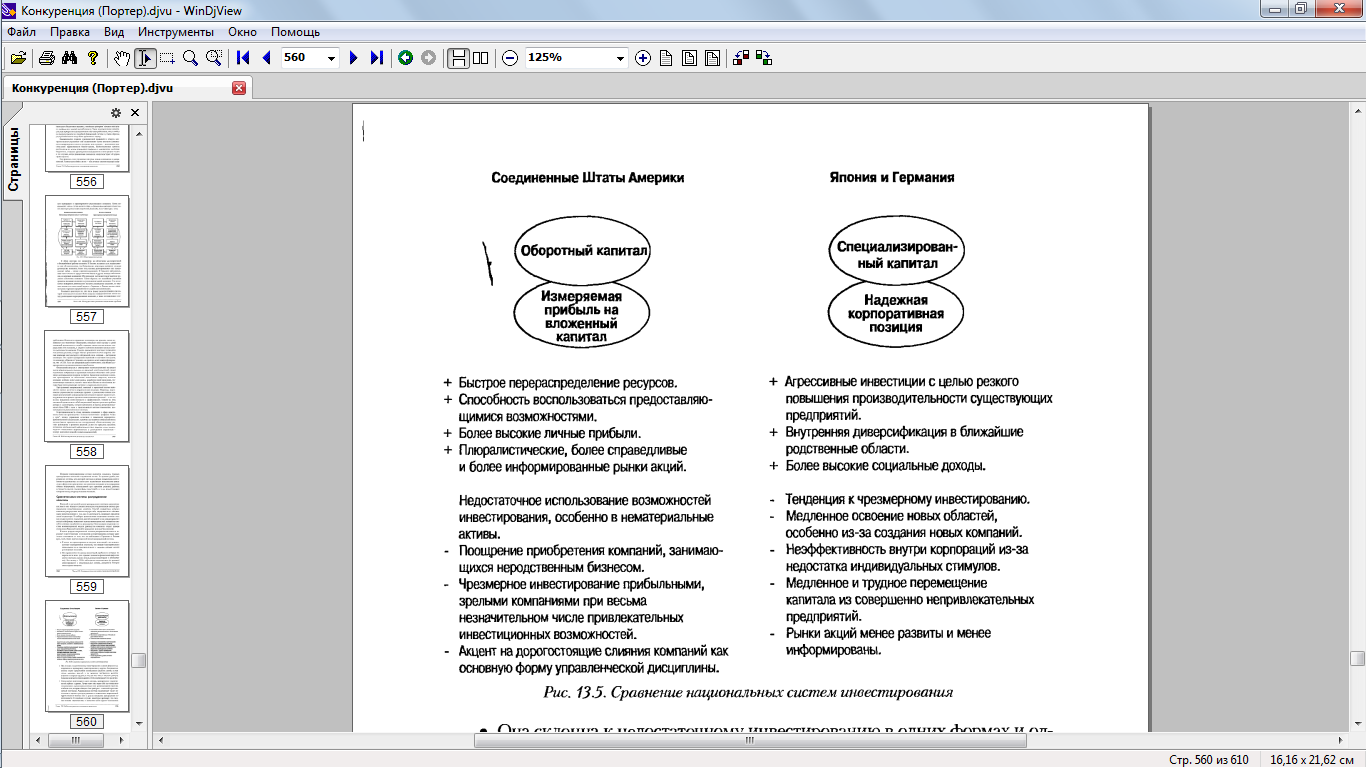The image size is (1366, 768).
Task: Jump to the last page
Action: [377, 58]
